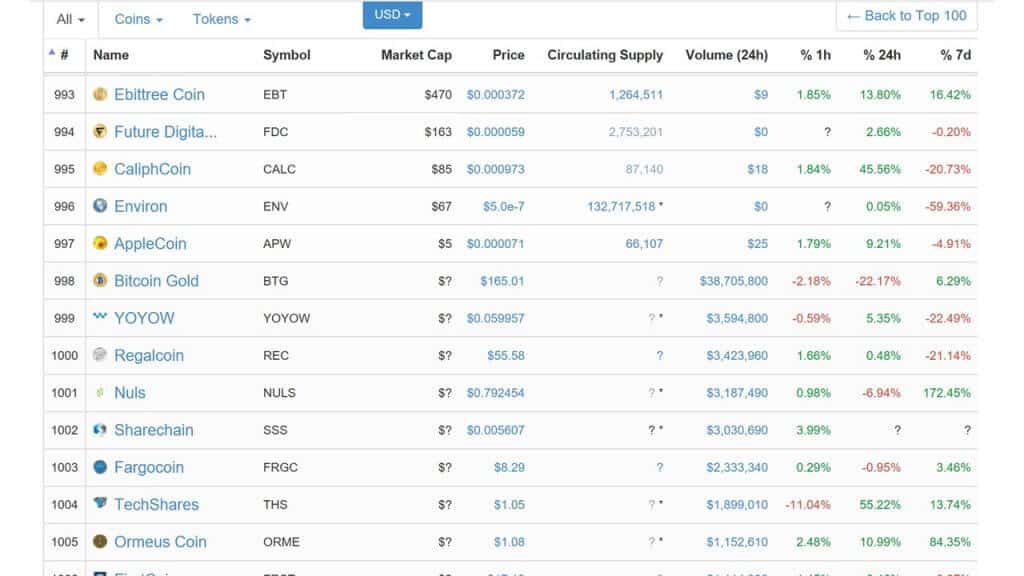
Task: Click the YOYOW logo icon
Action: pyautogui.click(x=100, y=317)
